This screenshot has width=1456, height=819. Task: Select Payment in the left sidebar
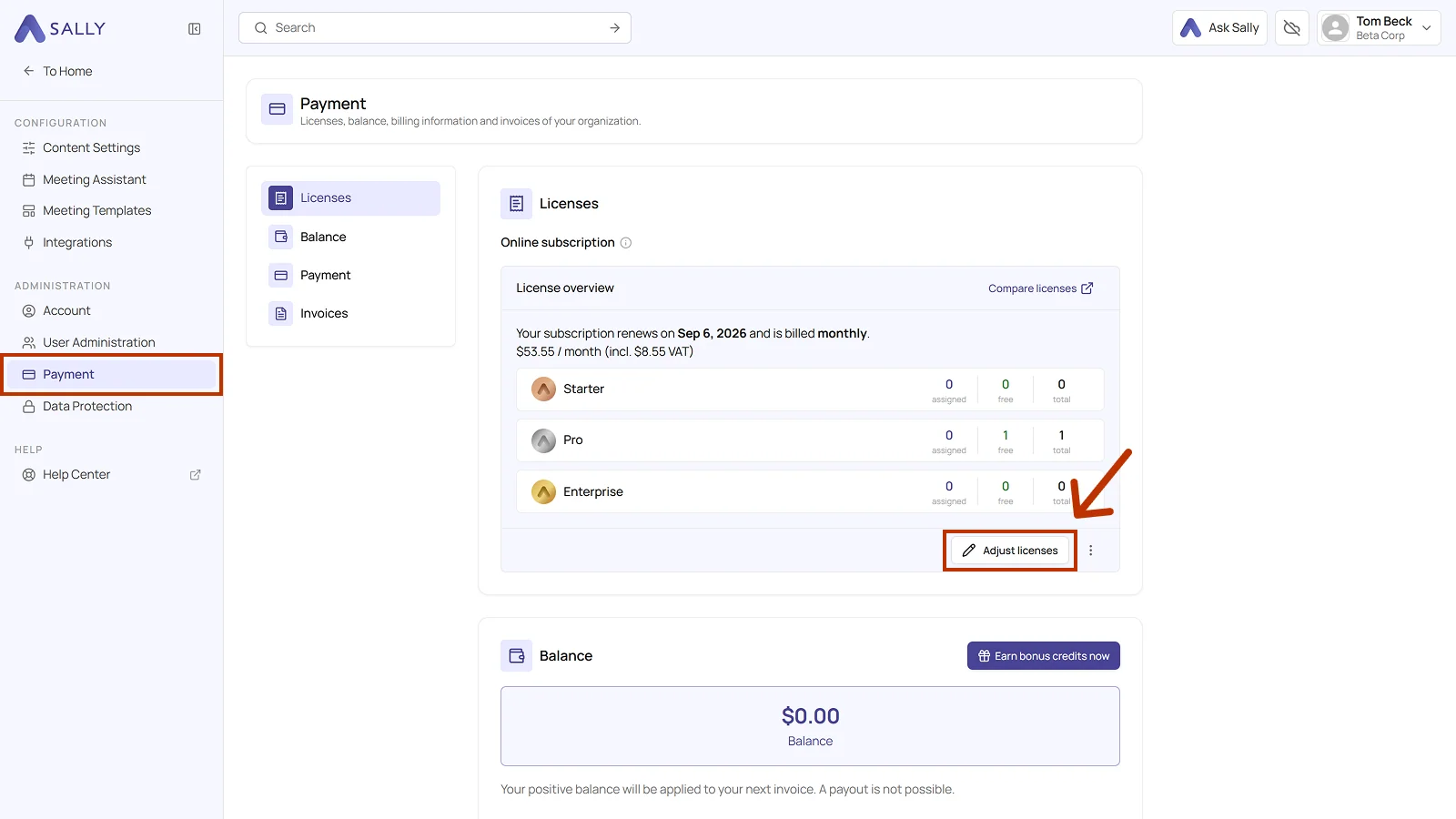pyautogui.click(x=111, y=374)
